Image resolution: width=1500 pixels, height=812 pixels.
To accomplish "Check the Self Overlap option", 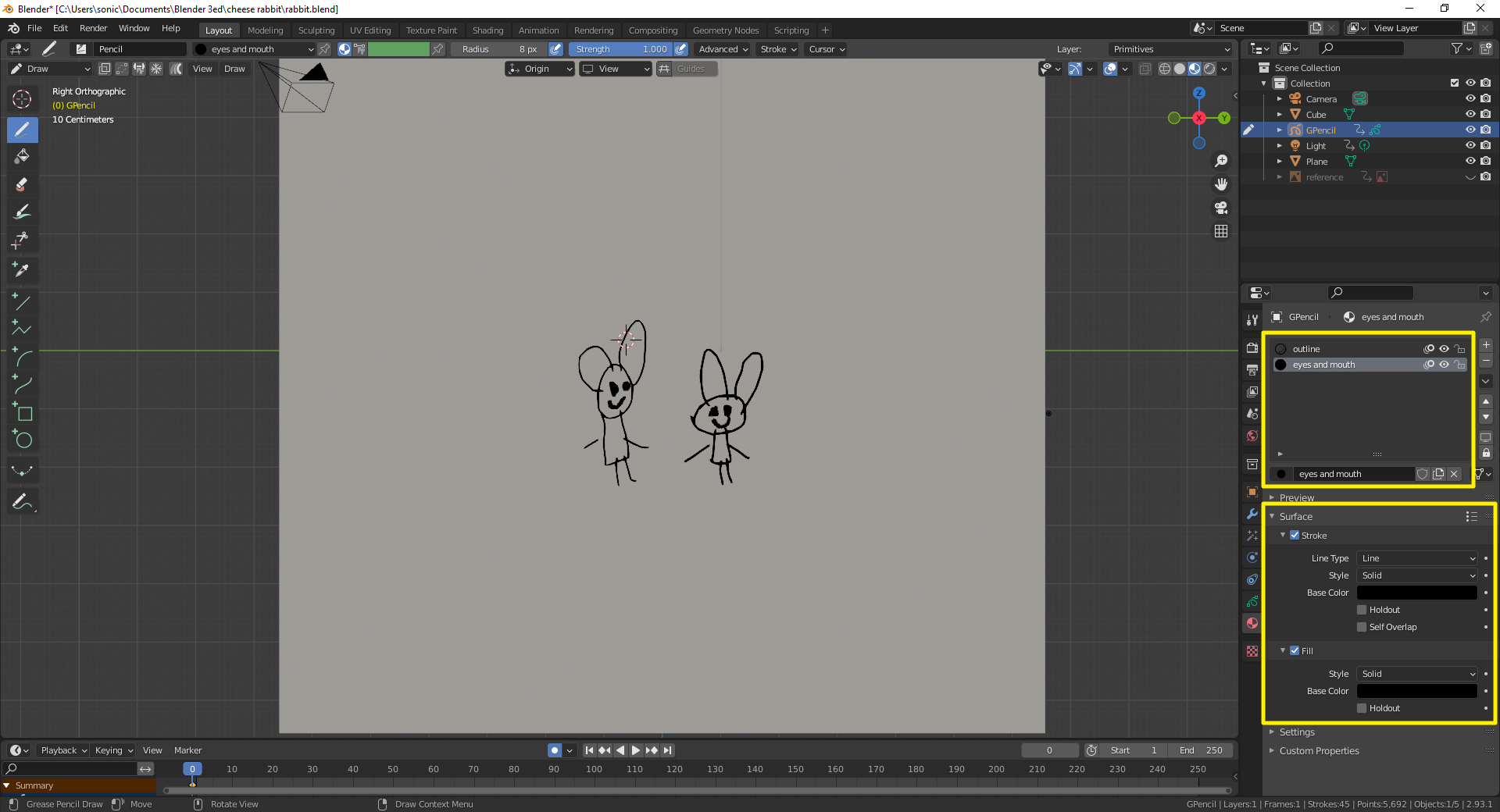I will [1362, 627].
